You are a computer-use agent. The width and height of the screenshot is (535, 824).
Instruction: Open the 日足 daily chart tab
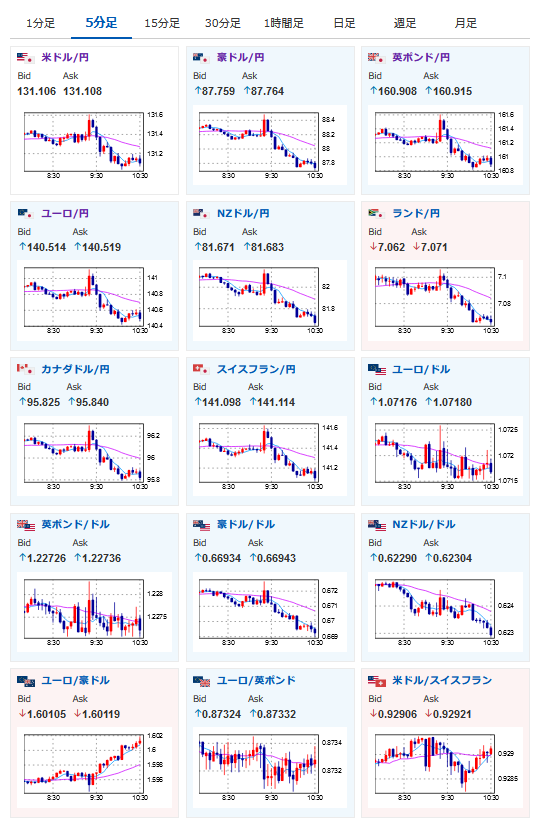[x=344, y=23]
